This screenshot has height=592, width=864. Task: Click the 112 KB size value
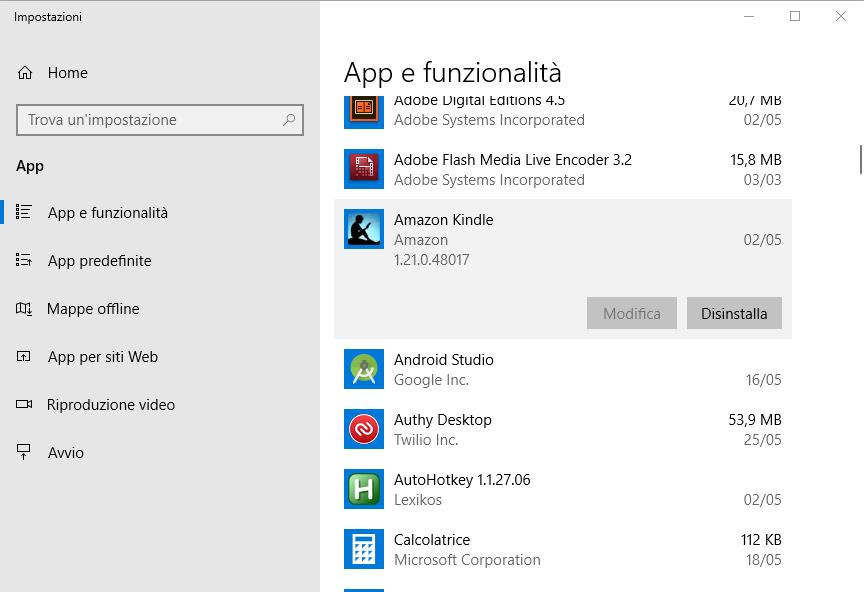tap(761, 540)
